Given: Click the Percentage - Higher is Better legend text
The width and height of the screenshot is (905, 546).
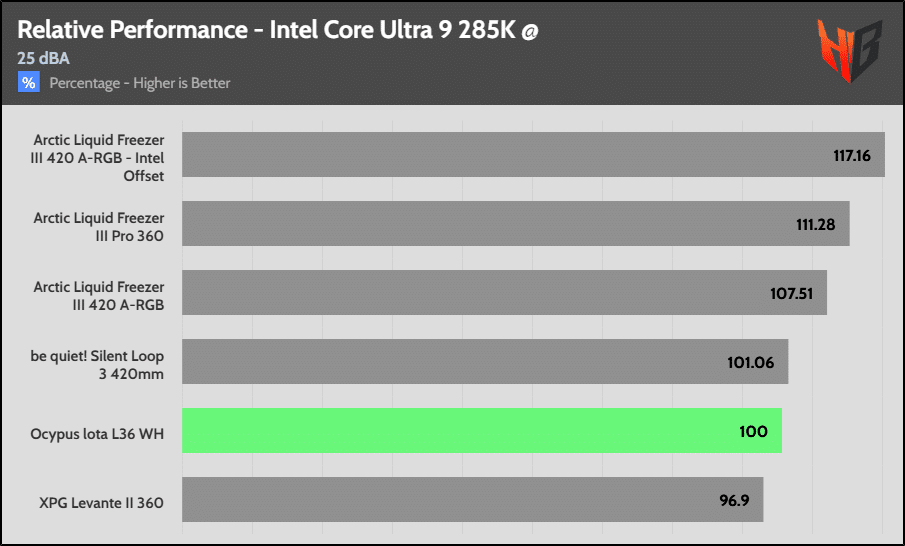Looking at the screenshot, I should pyautogui.click(x=140, y=83).
